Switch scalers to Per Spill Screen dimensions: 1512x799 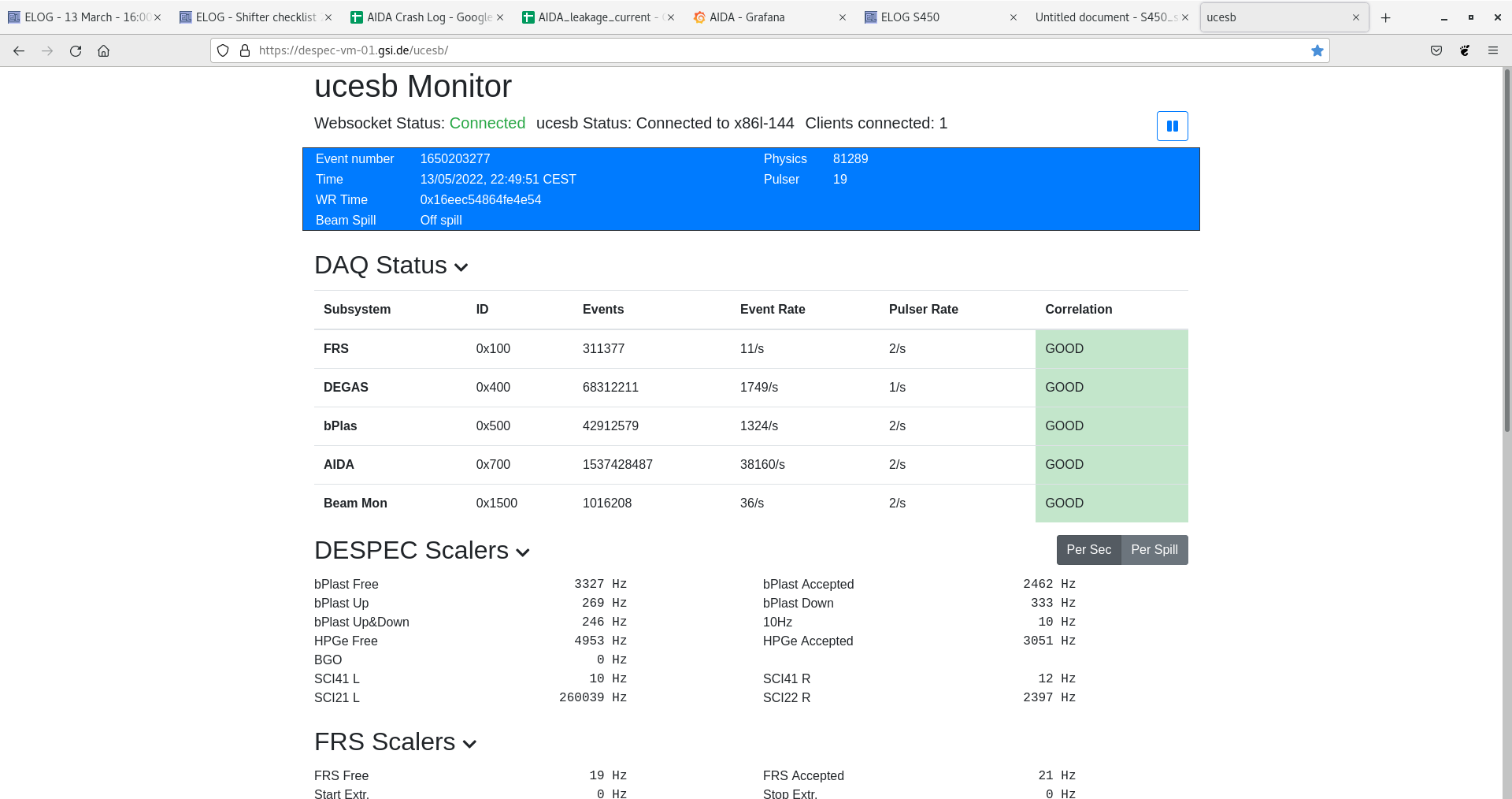coord(1154,550)
